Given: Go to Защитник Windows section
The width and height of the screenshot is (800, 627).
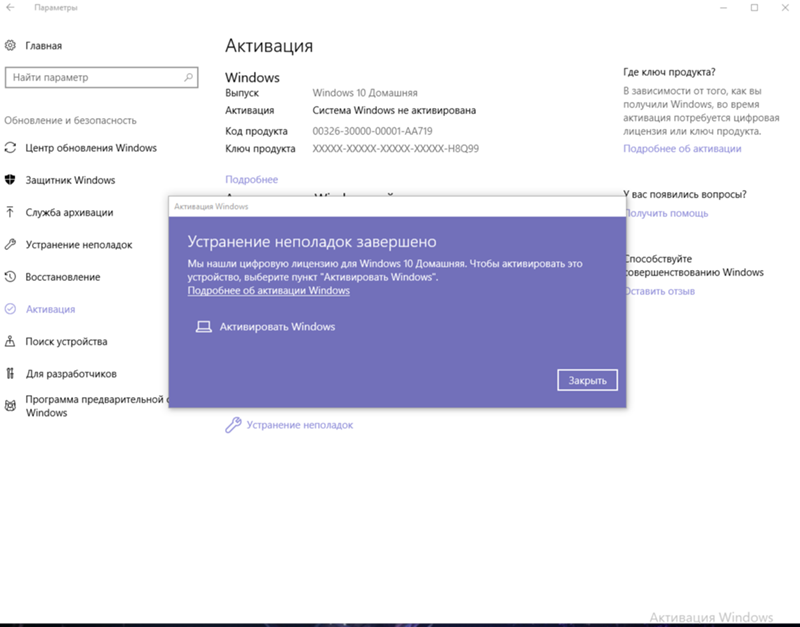Looking at the screenshot, I should click(x=70, y=180).
